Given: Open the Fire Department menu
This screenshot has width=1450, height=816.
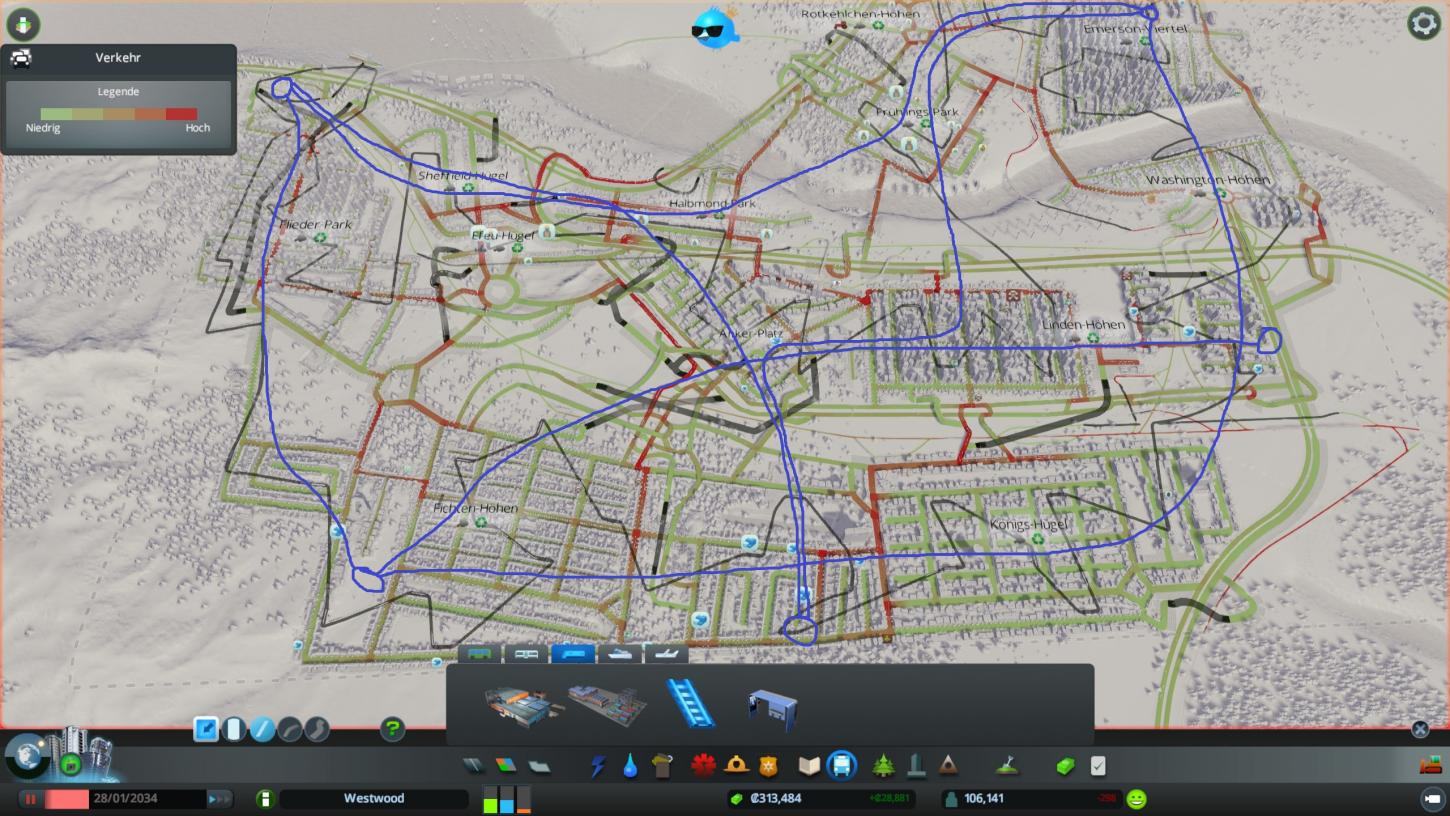Looking at the screenshot, I should pyautogui.click(x=737, y=766).
